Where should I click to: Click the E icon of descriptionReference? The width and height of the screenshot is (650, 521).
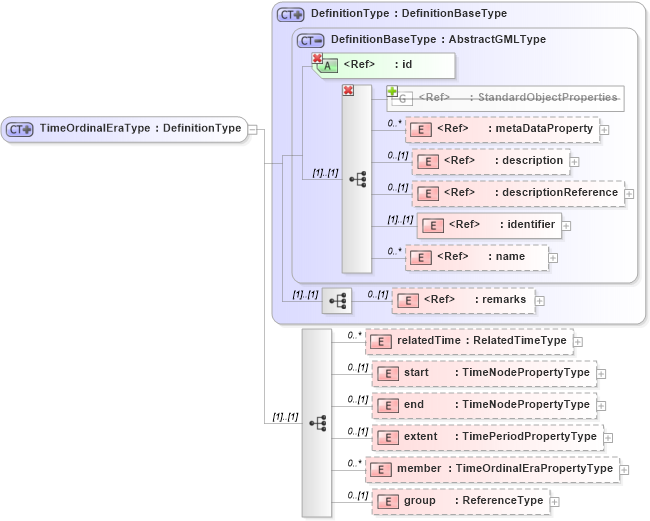[428, 194]
